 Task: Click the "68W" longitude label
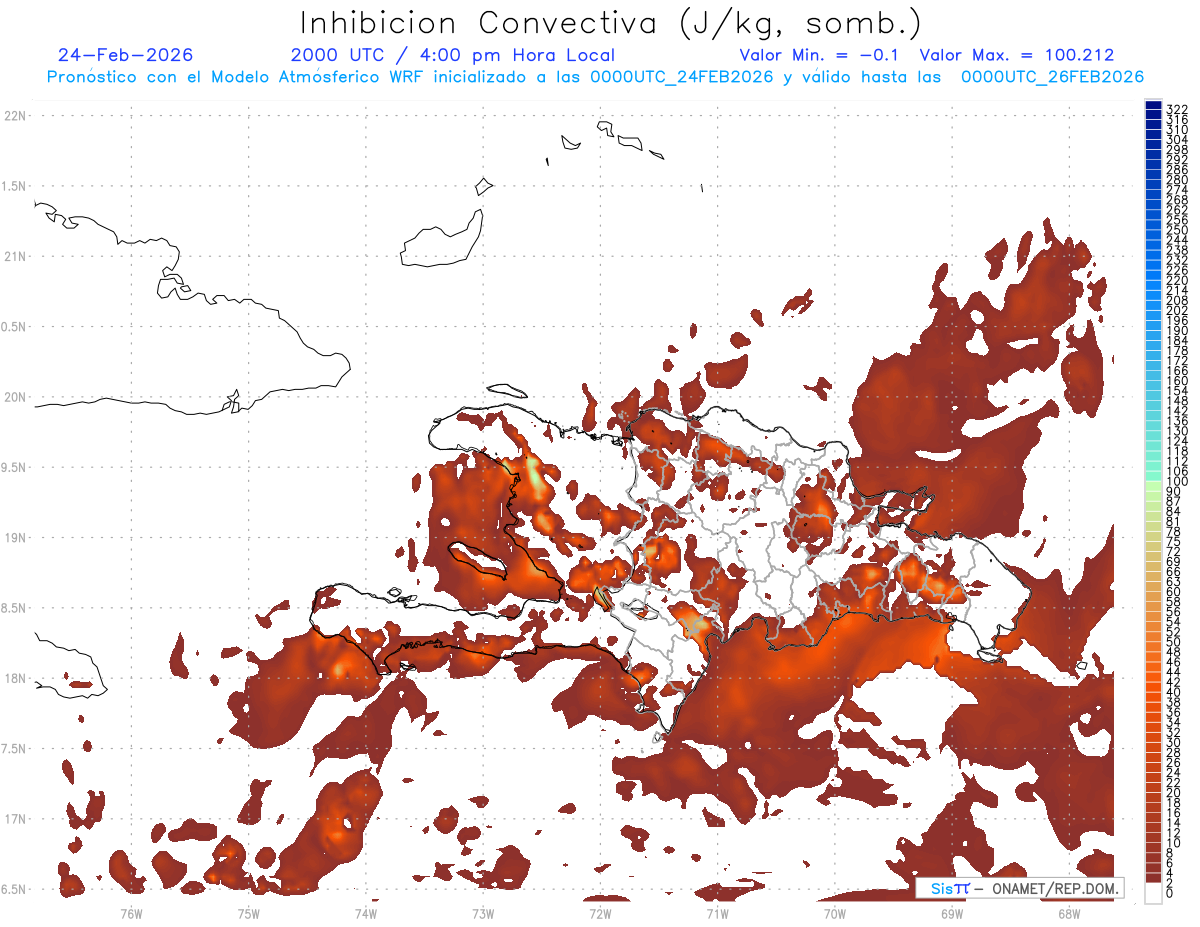pyautogui.click(x=1068, y=913)
